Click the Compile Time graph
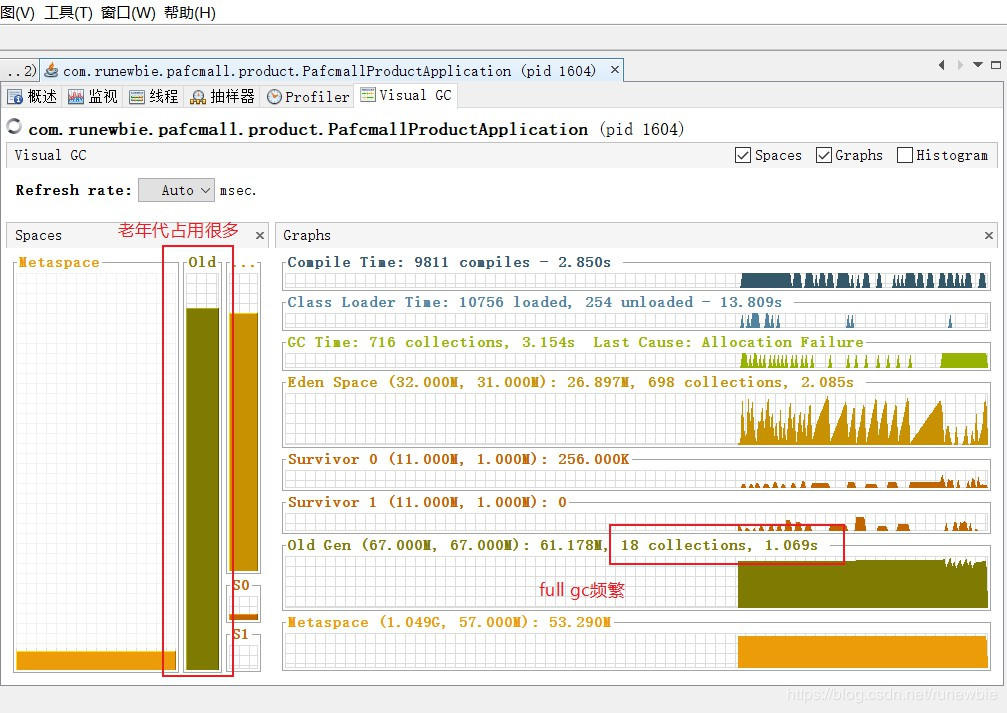This screenshot has width=1007, height=713. coord(636,281)
